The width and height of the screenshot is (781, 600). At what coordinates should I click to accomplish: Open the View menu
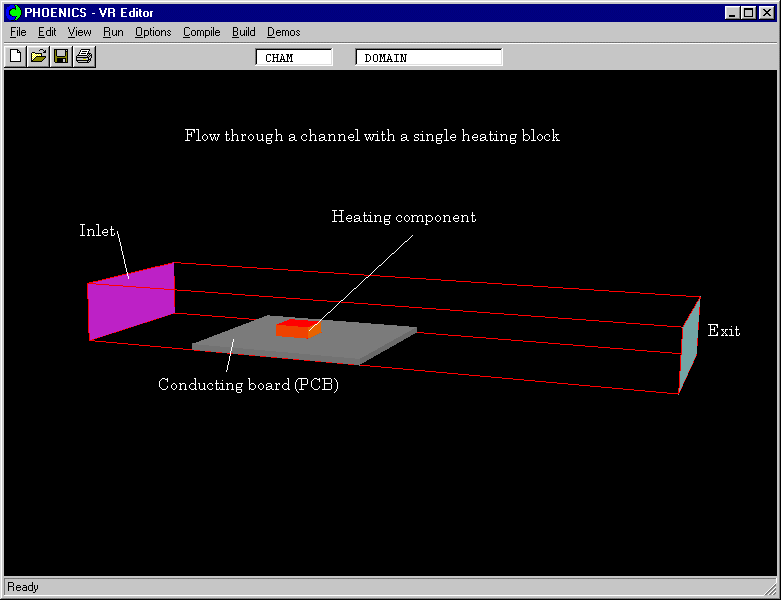click(79, 32)
